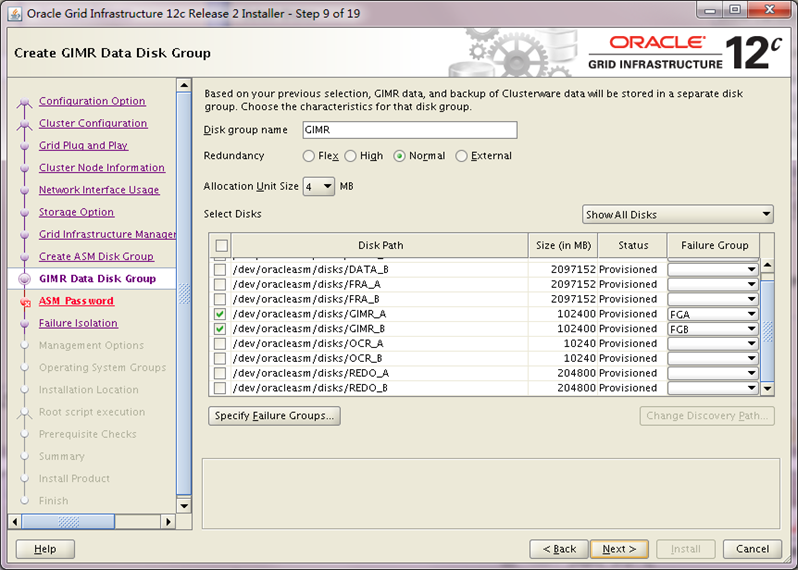Click the ASM Password step icon
798x570 pixels.
coord(25,302)
